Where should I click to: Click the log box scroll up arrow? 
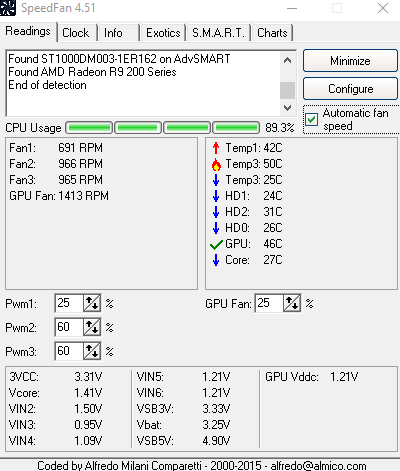pos(287,60)
